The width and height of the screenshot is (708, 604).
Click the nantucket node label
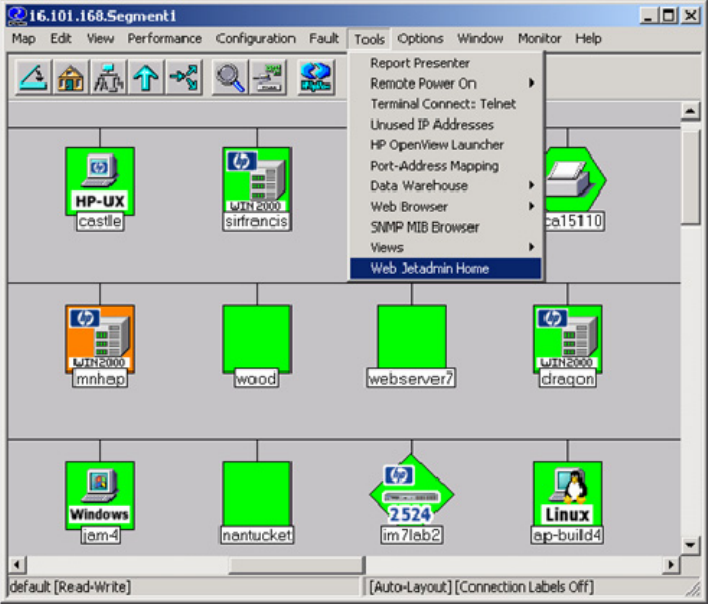tap(257, 535)
